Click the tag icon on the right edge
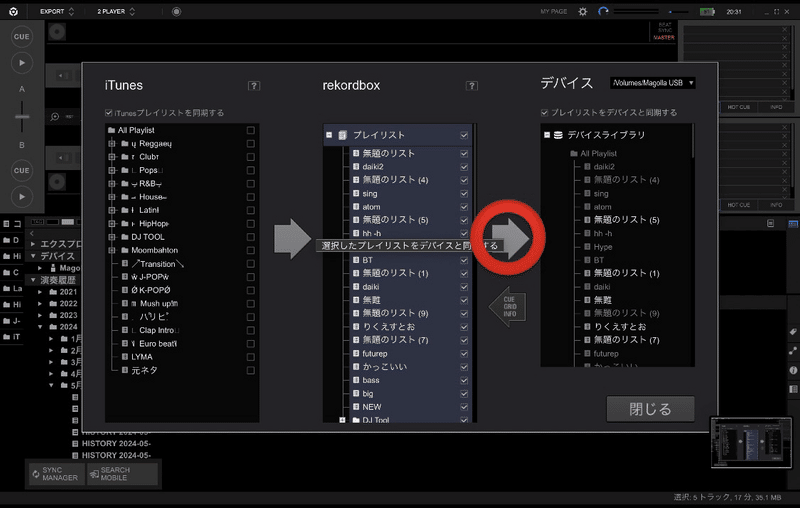 pyautogui.click(x=793, y=332)
